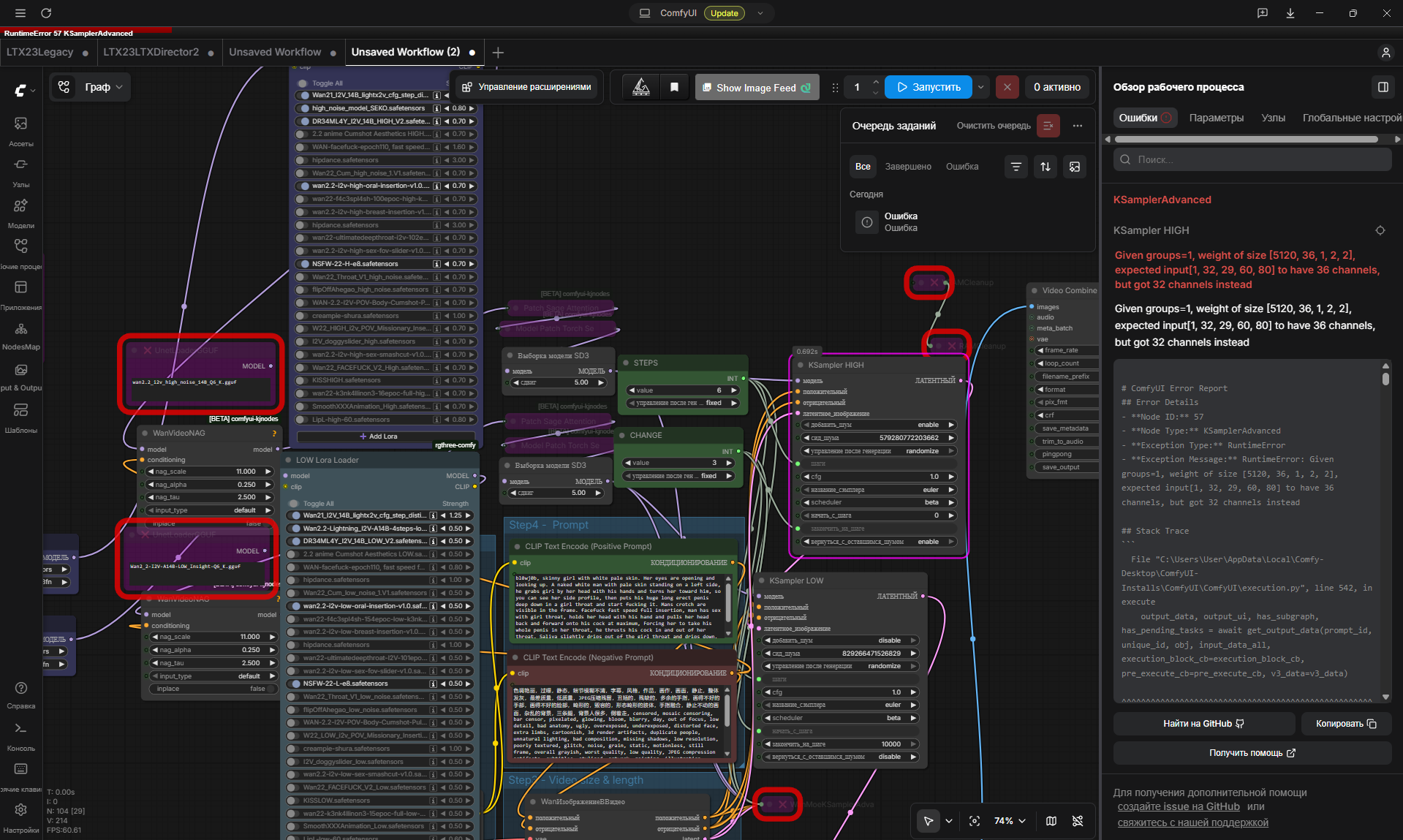1403x840 pixels.
Task: Adjust the value field in CHANGE node
Action: [x=678, y=463]
